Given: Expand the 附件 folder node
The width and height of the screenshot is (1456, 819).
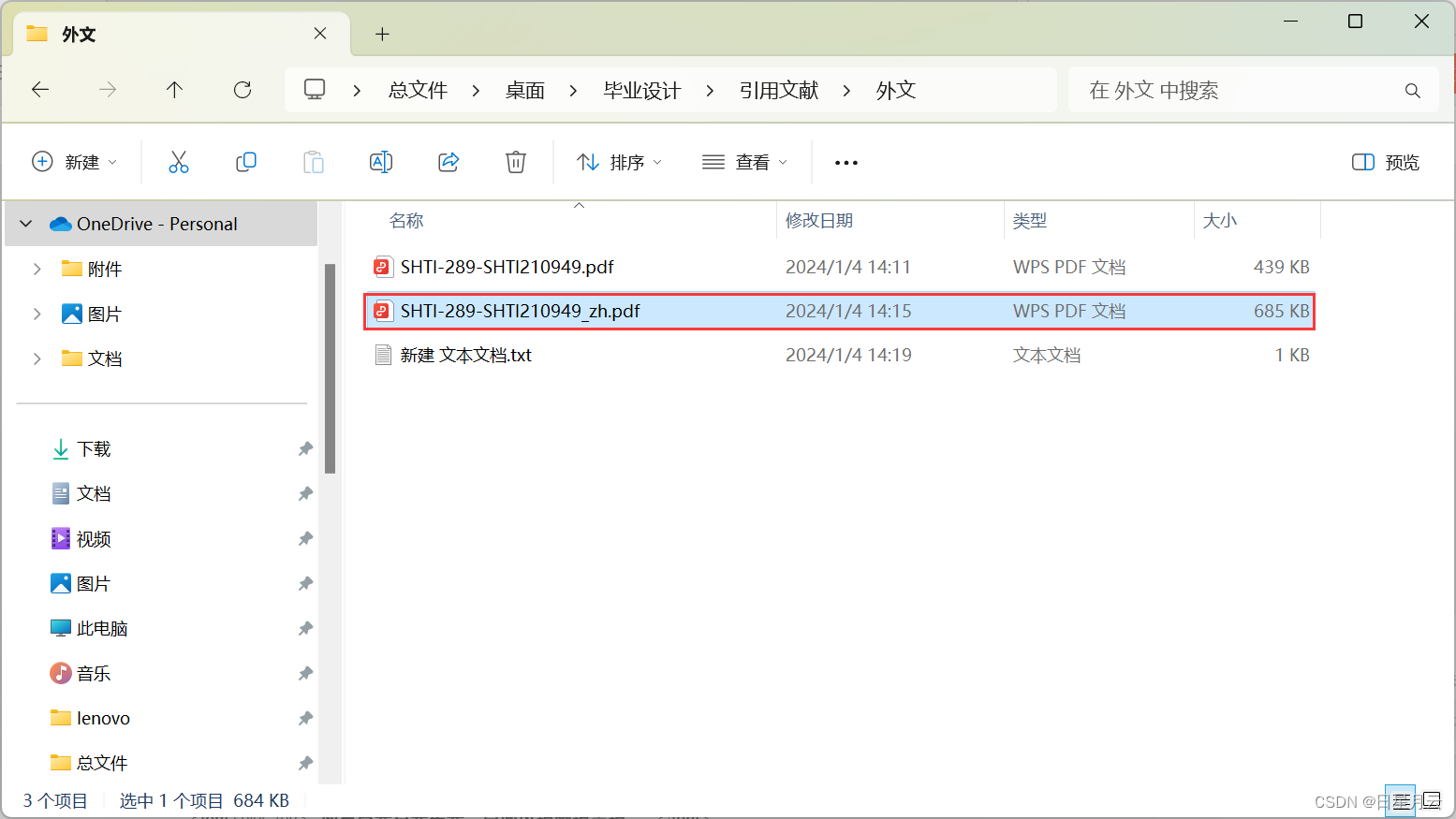Looking at the screenshot, I should (x=37, y=269).
